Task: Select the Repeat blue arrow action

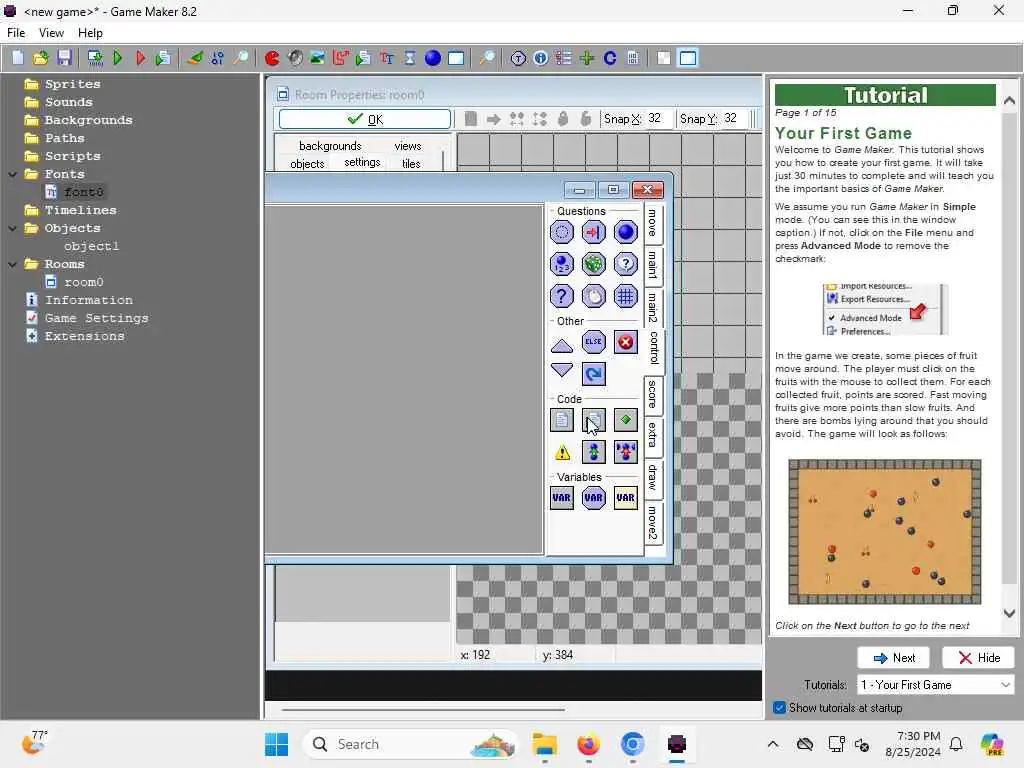Action: (594, 374)
